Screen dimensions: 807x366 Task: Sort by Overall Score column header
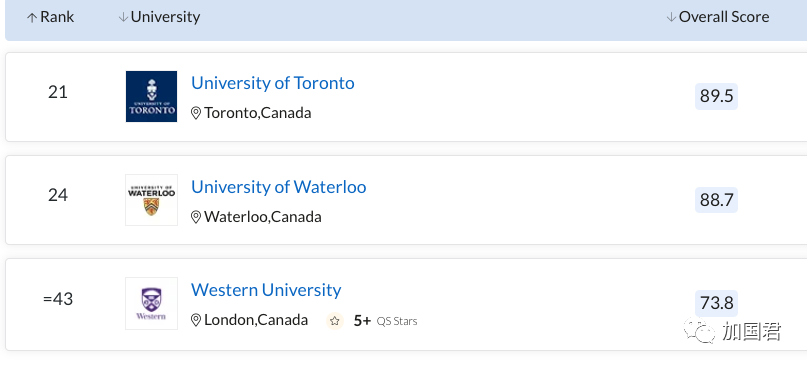coord(717,17)
